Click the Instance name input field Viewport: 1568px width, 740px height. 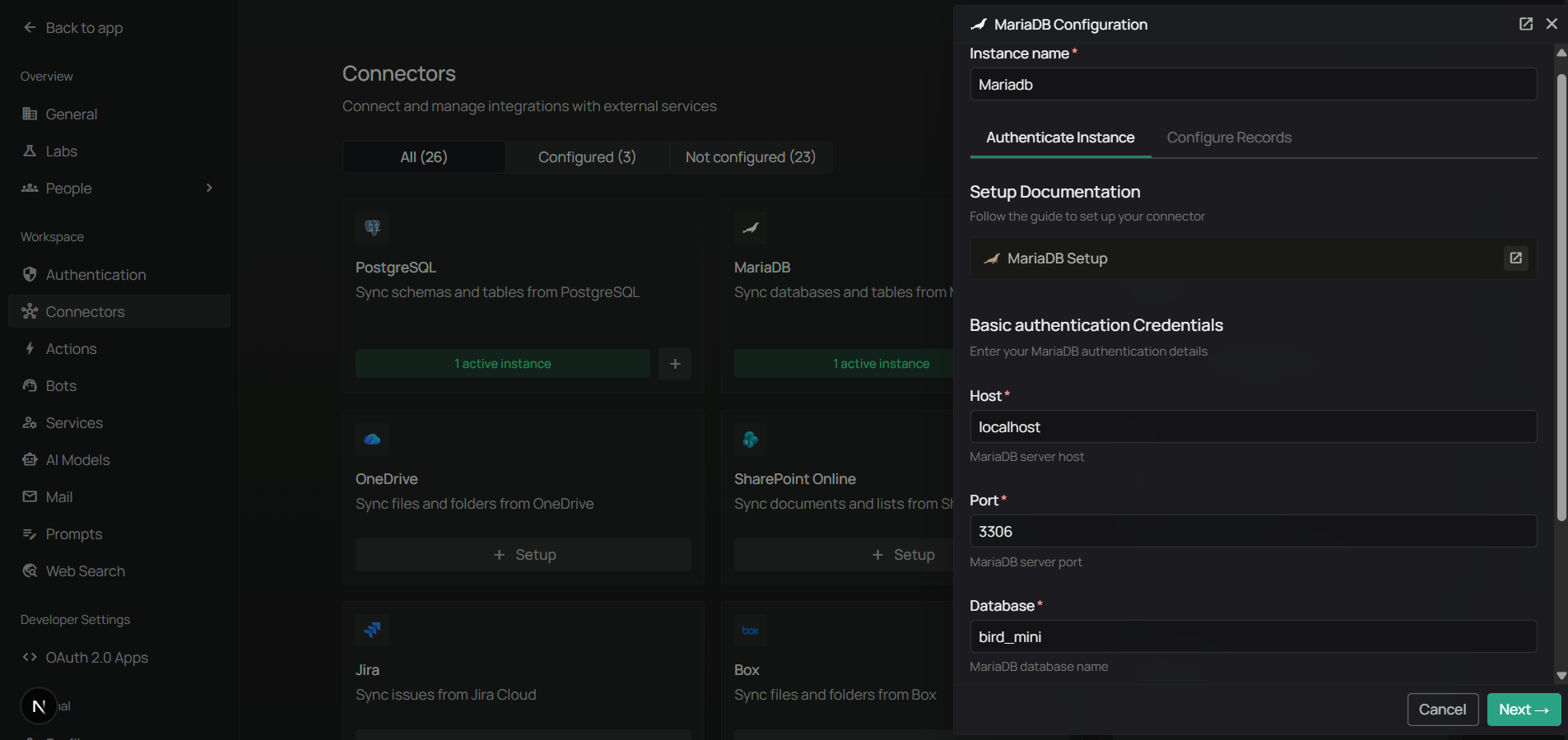1253,84
